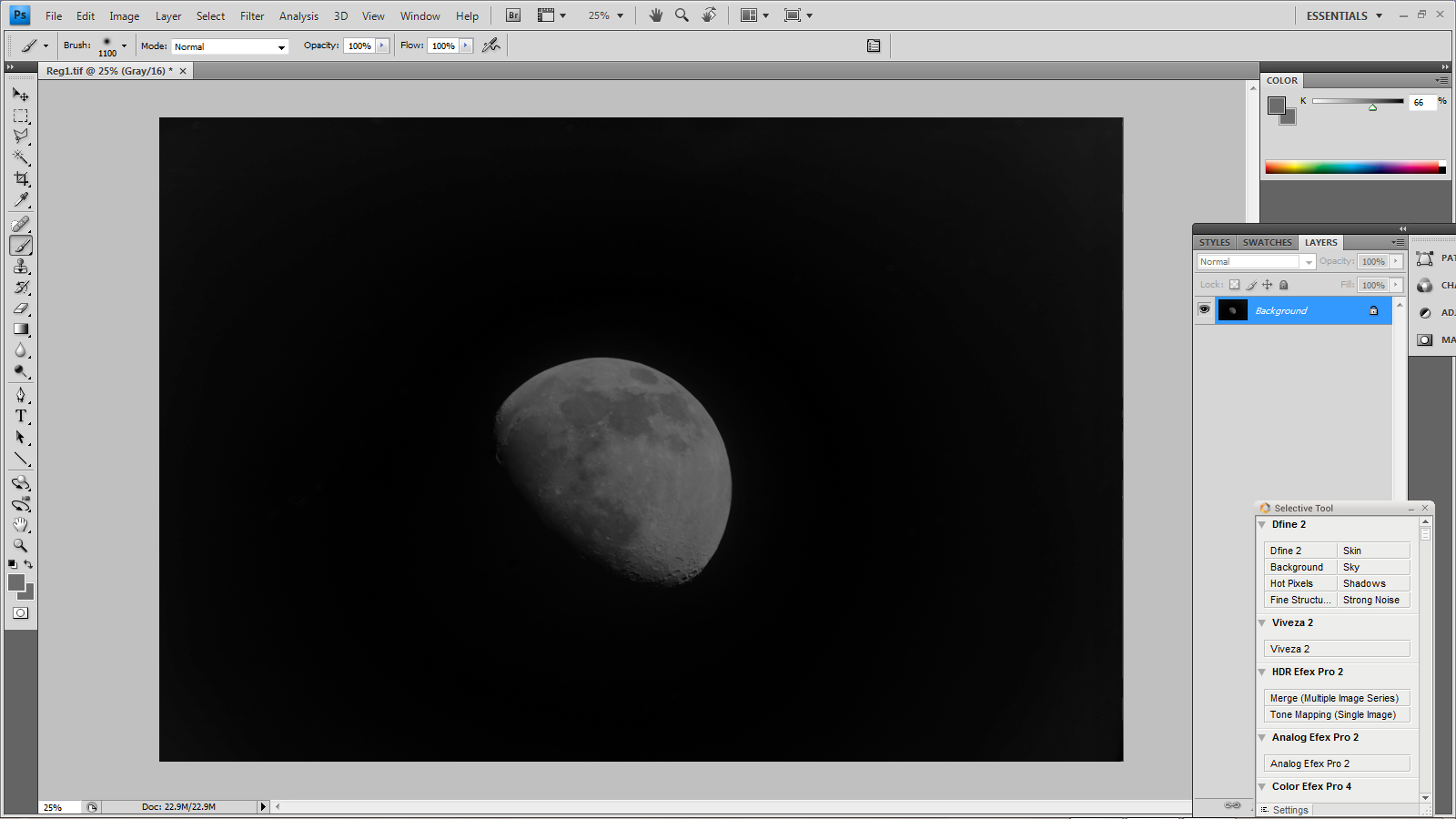This screenshot has height=819, width=1456.
Task: Hide the Background layer
Action: 1204,310
